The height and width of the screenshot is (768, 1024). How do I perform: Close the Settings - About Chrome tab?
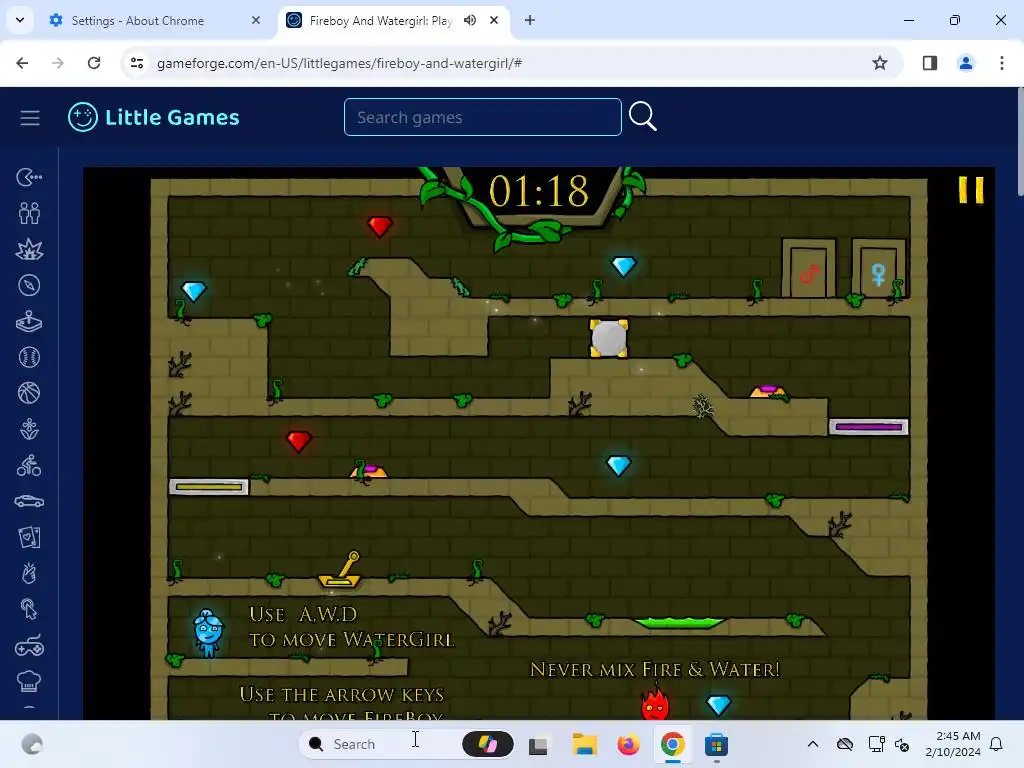pos(256,20)
